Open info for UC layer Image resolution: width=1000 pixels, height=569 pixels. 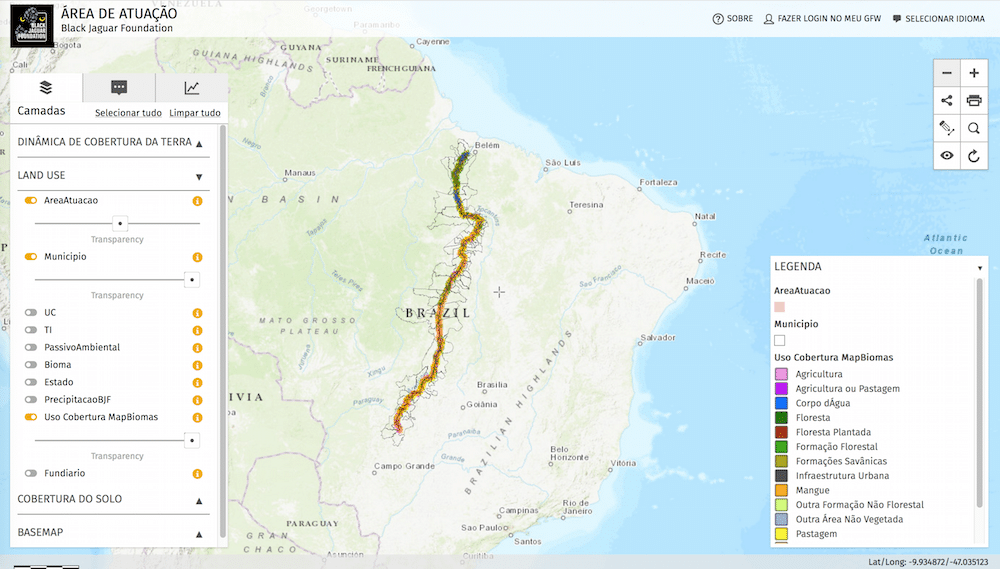click(x=198, y=313)
